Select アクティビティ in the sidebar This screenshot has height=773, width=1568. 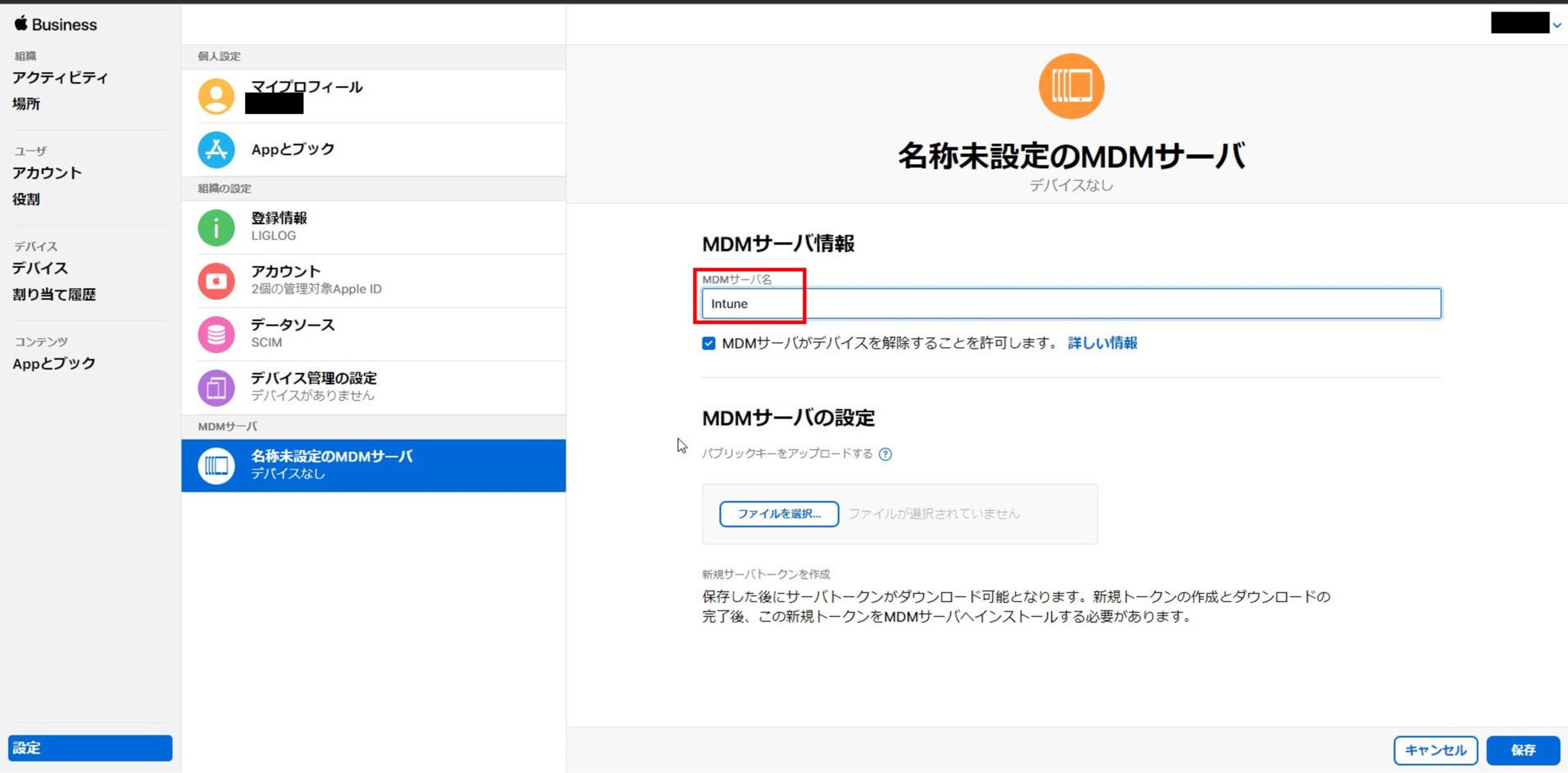point(60,77)
